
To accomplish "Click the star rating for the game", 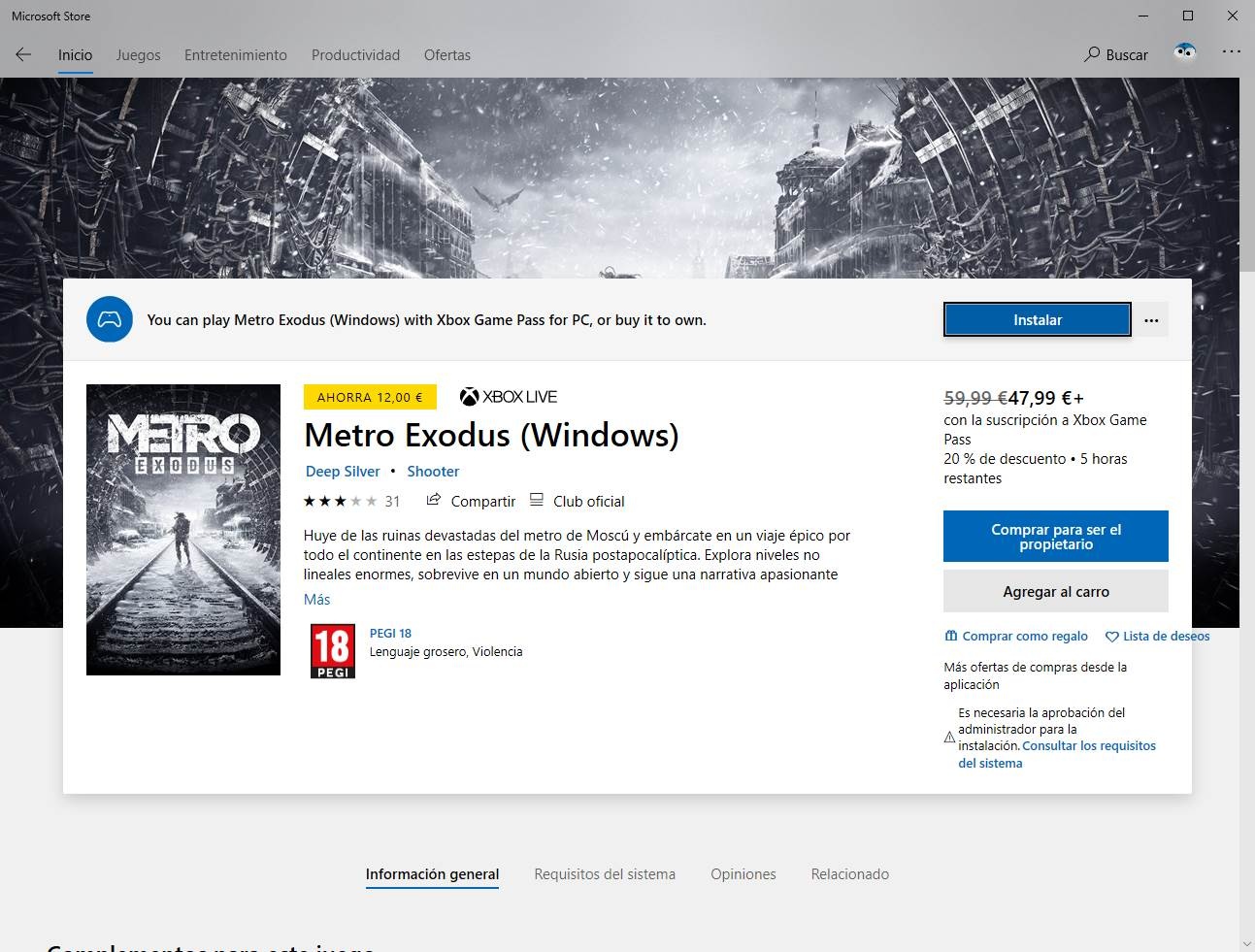I will (x=341, y=502).
